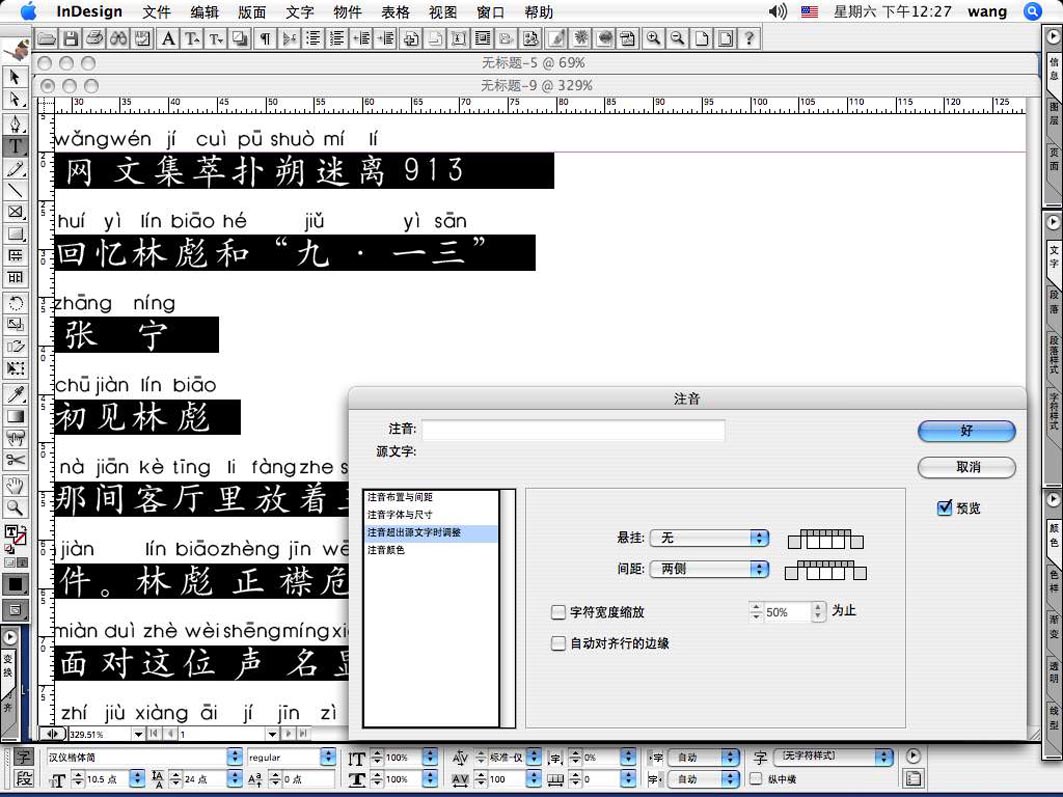Pick the Scissors tool
Screen dimensions: 1063x797
15,460
